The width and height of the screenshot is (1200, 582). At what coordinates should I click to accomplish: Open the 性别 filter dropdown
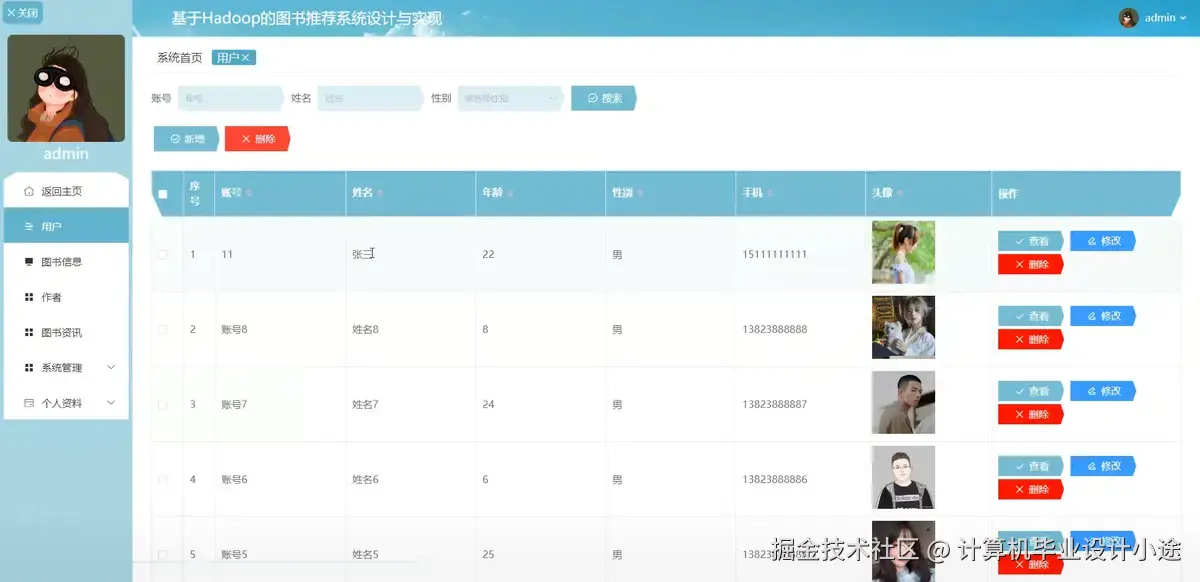pos(510,98)
